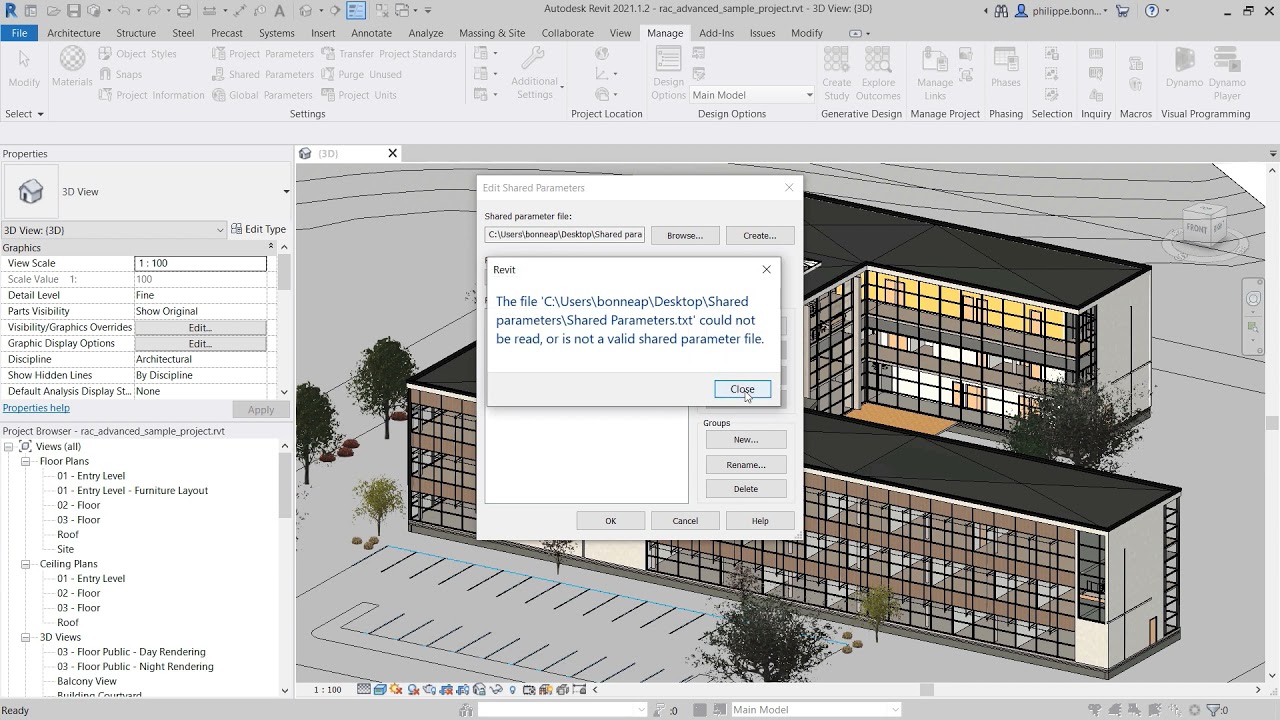Close the Revit error message
The width and height of the screenshot is (1280, 720).
(742, 389)
